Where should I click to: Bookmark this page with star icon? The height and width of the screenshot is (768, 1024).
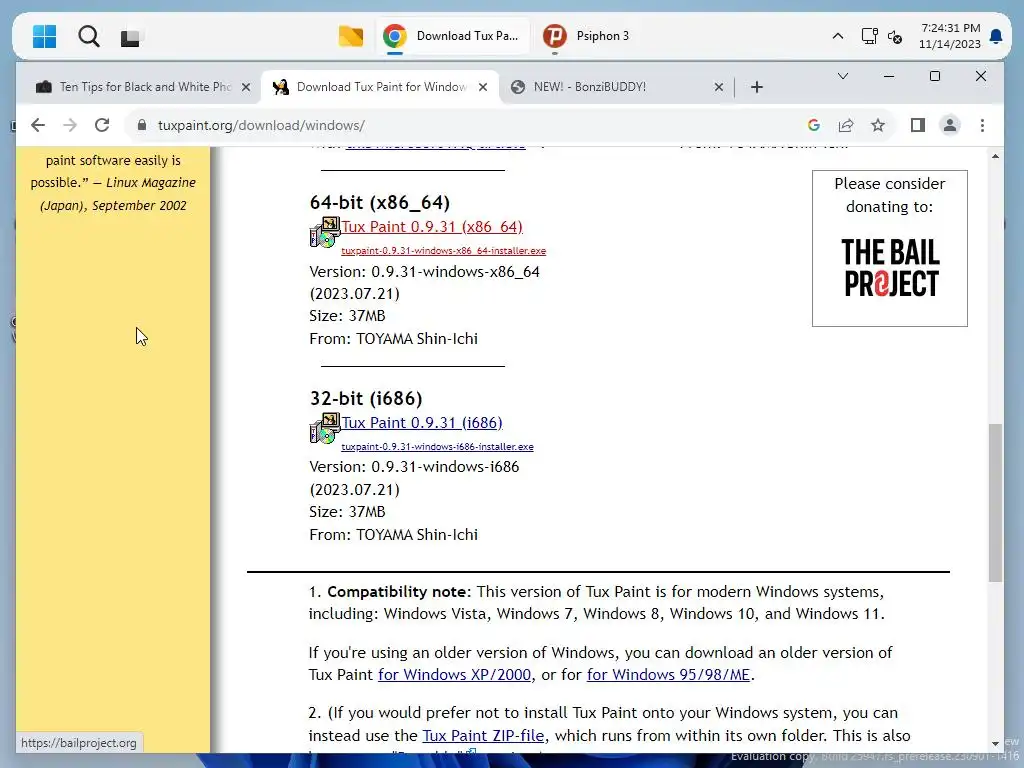click(x=878, y=125)
